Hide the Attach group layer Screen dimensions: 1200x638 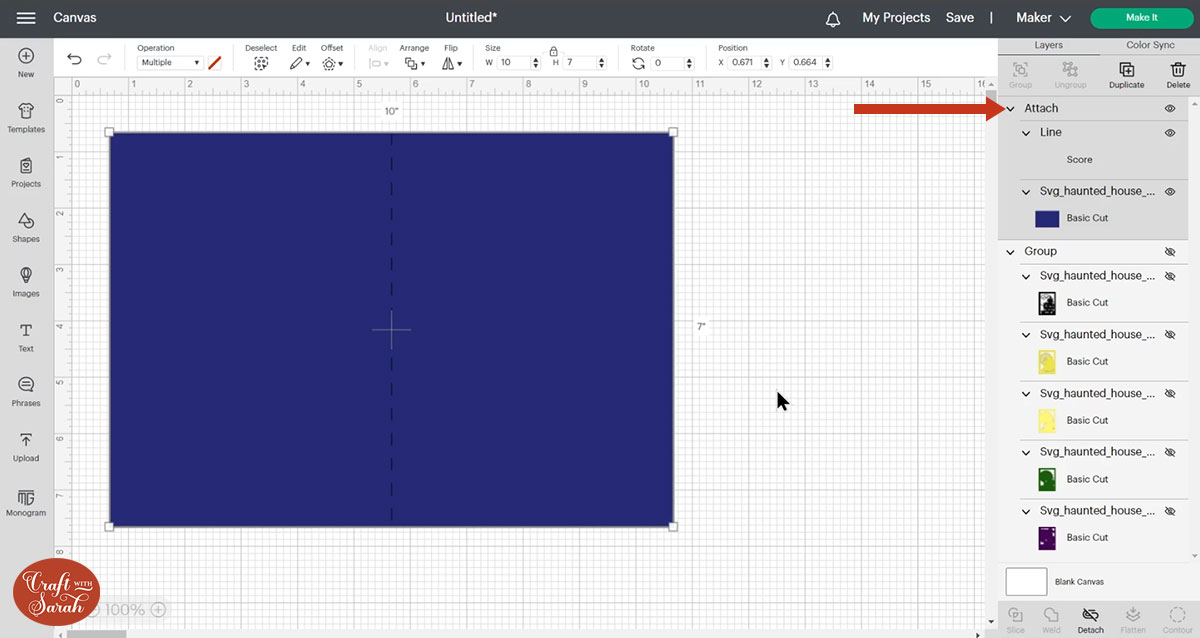click(1169, 108)
